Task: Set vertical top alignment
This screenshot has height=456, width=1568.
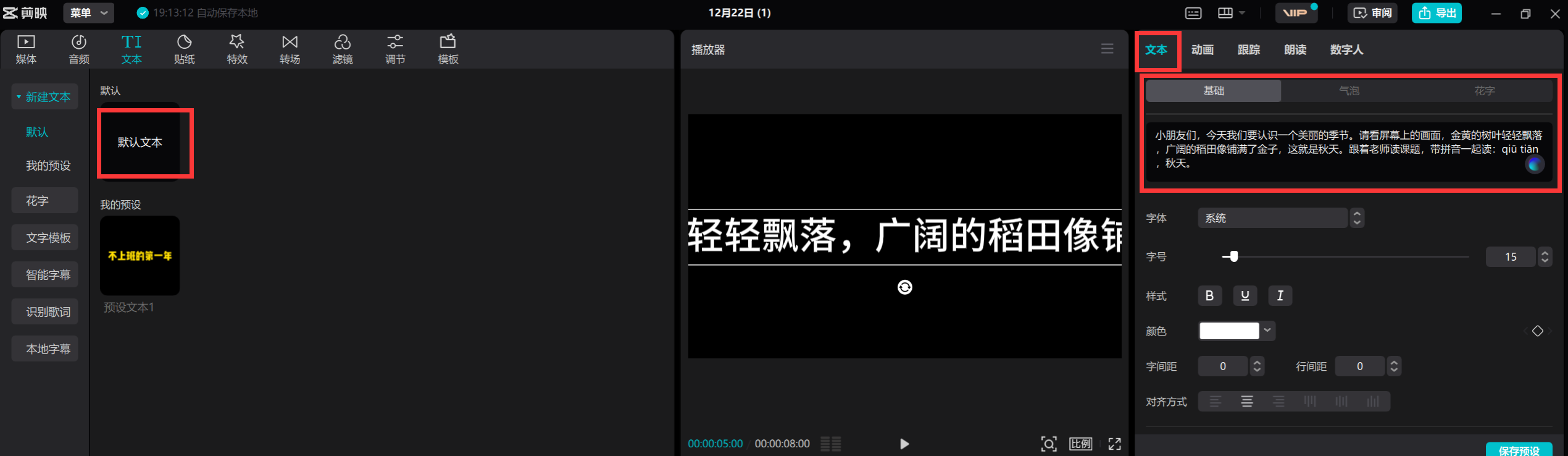Action: pos(1310,402)
